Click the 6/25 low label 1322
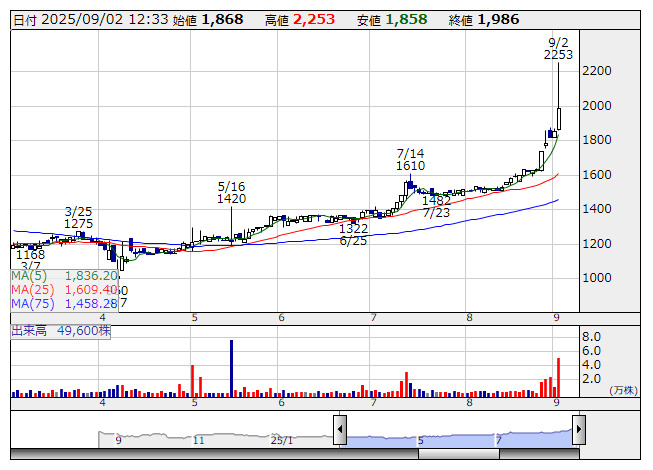The height and width of the screenshot is (470, 653). pos(353,229)
